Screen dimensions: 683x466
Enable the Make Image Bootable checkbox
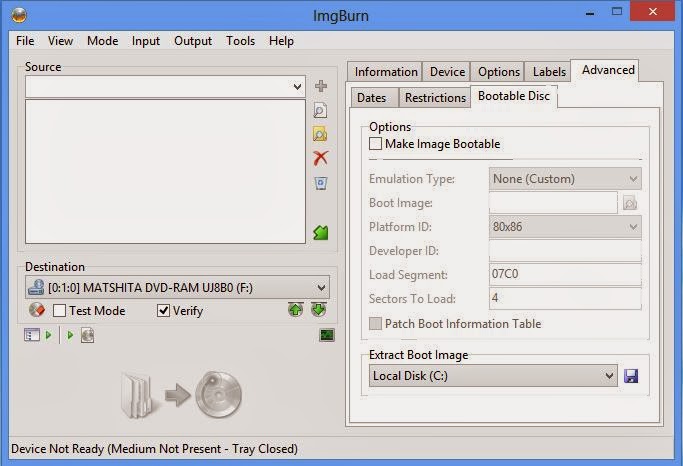[375, 144]
